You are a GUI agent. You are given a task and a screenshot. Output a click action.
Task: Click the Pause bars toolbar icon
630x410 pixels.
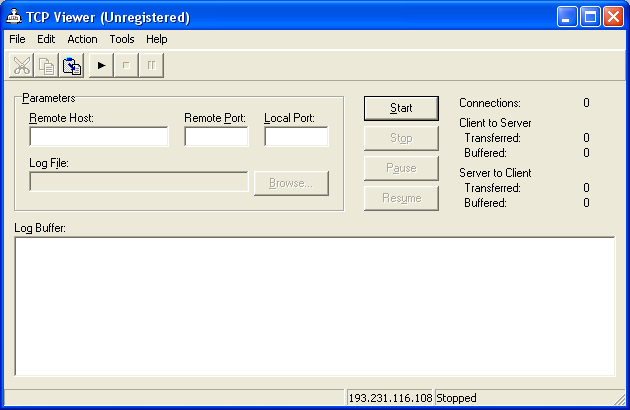pos(151,66)
